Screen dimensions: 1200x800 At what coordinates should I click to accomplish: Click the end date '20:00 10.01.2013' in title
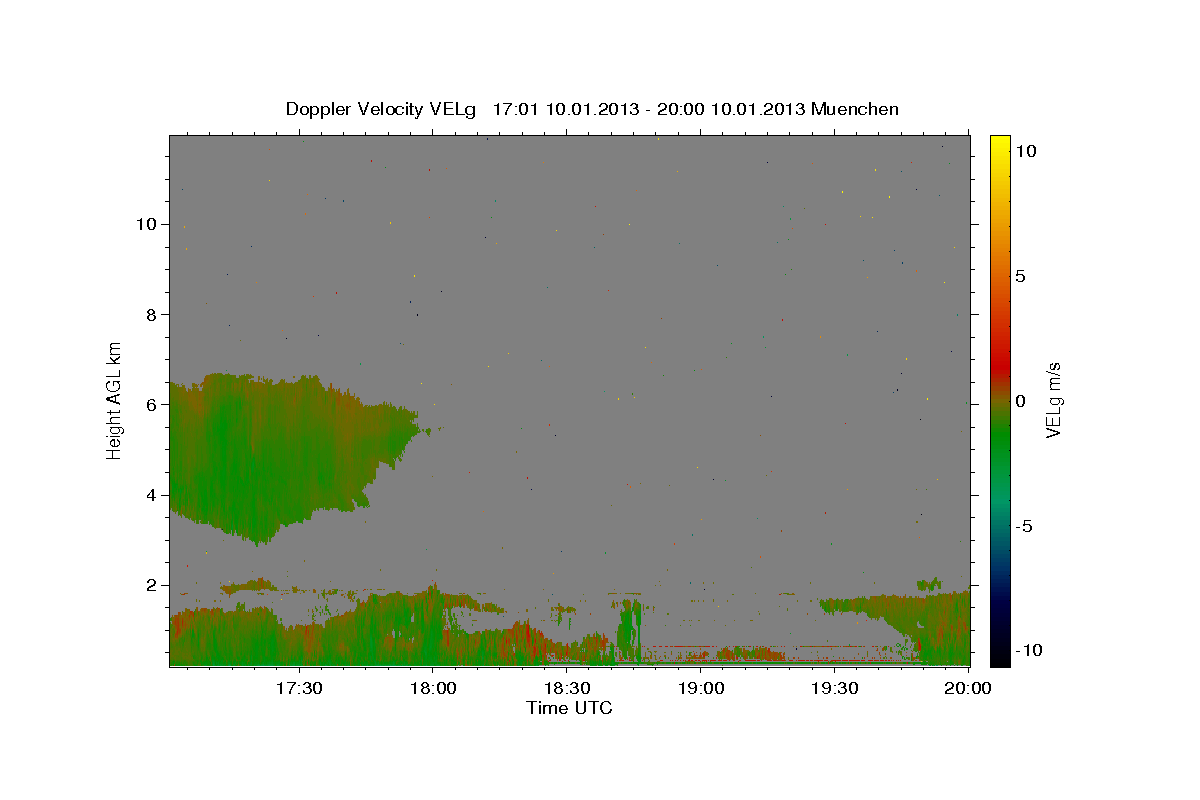pos(732,109)
